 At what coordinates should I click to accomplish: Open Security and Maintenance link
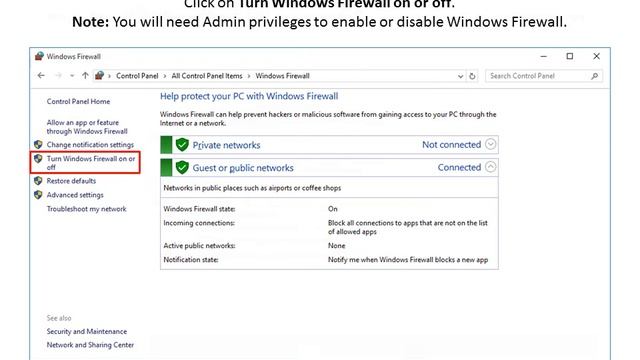[87, 331]
